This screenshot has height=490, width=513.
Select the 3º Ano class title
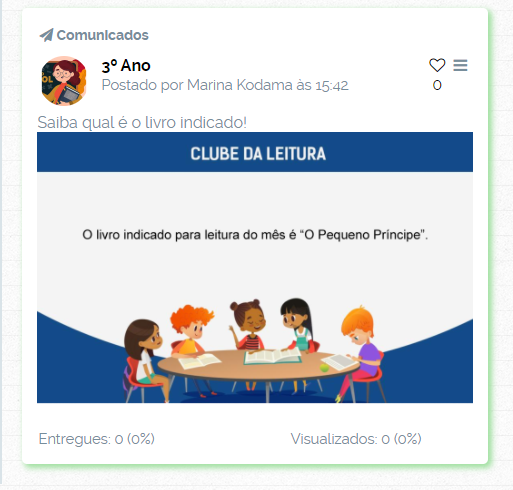click(126, 66)
